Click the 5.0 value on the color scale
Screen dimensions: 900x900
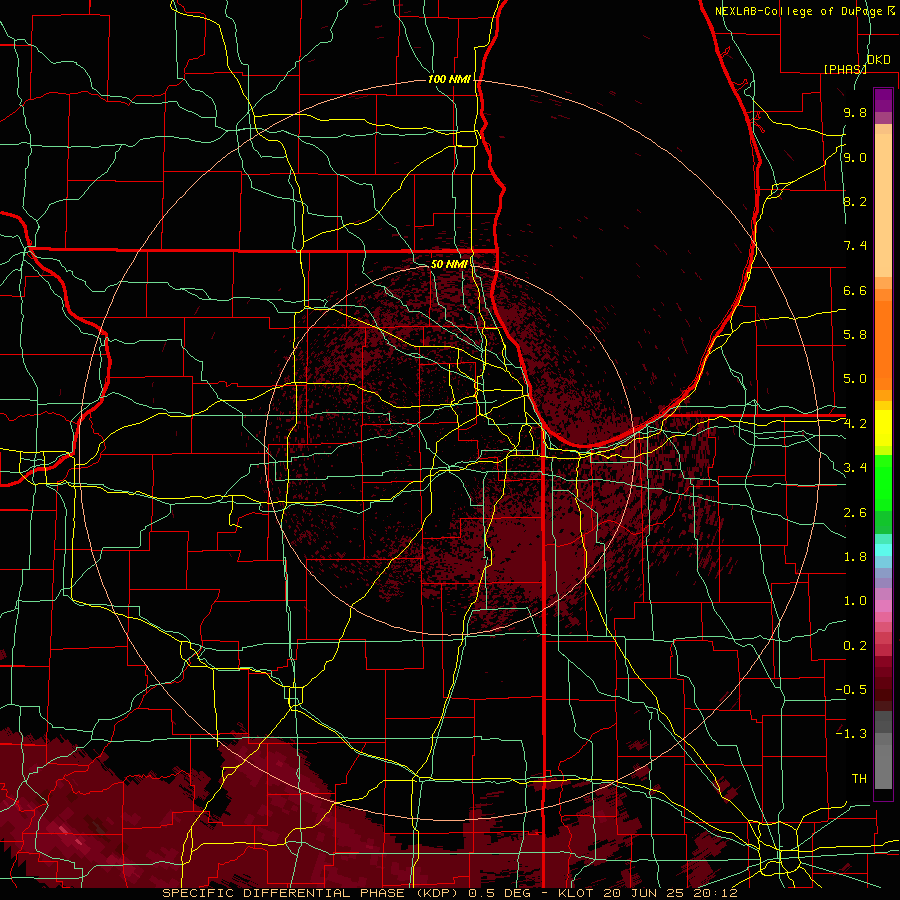tap(855, 379)
